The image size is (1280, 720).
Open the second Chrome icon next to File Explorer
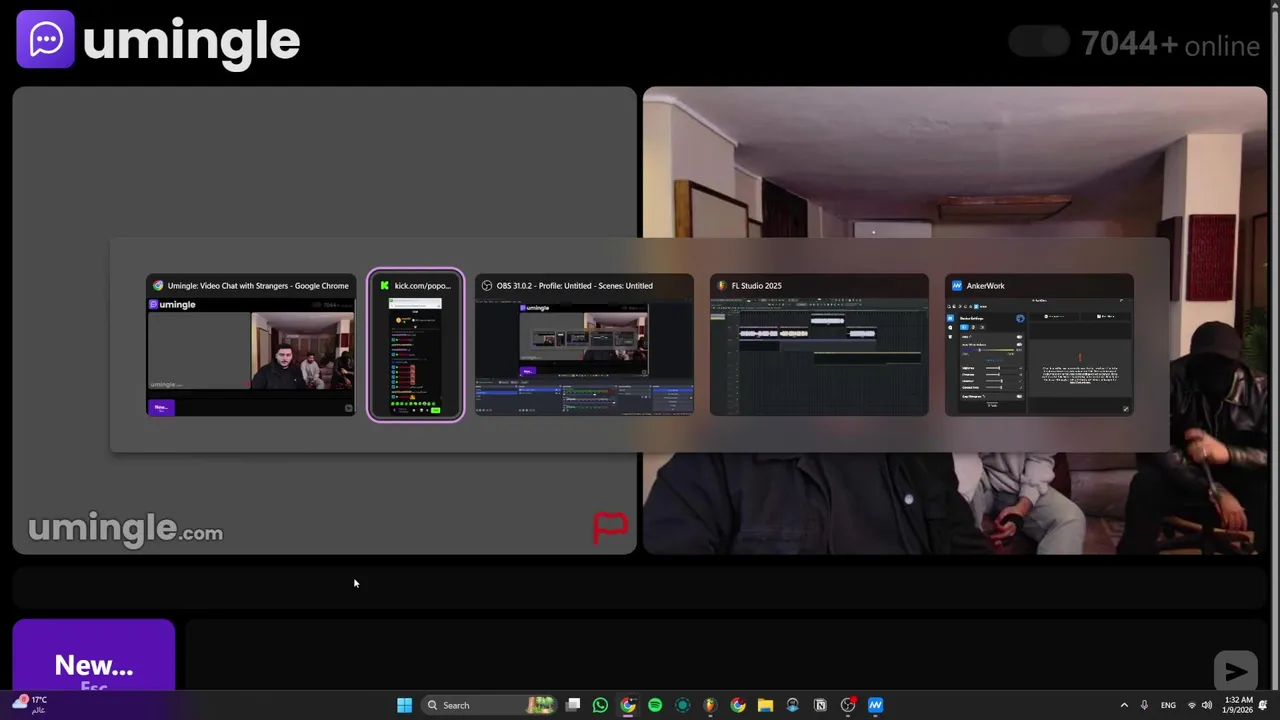(x=738, y=705)
